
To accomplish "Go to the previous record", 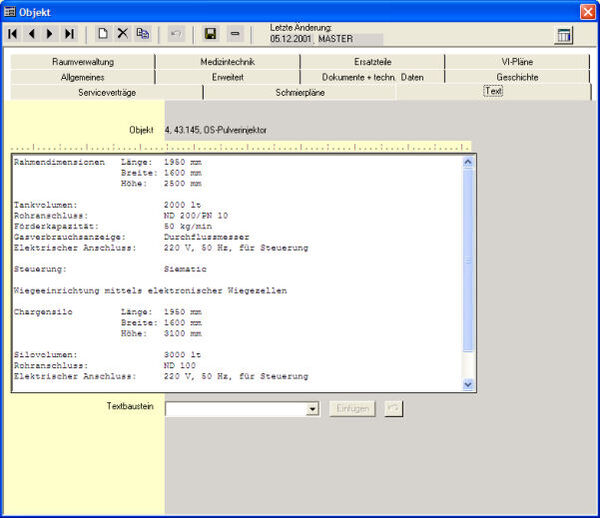I will point(31,34).
